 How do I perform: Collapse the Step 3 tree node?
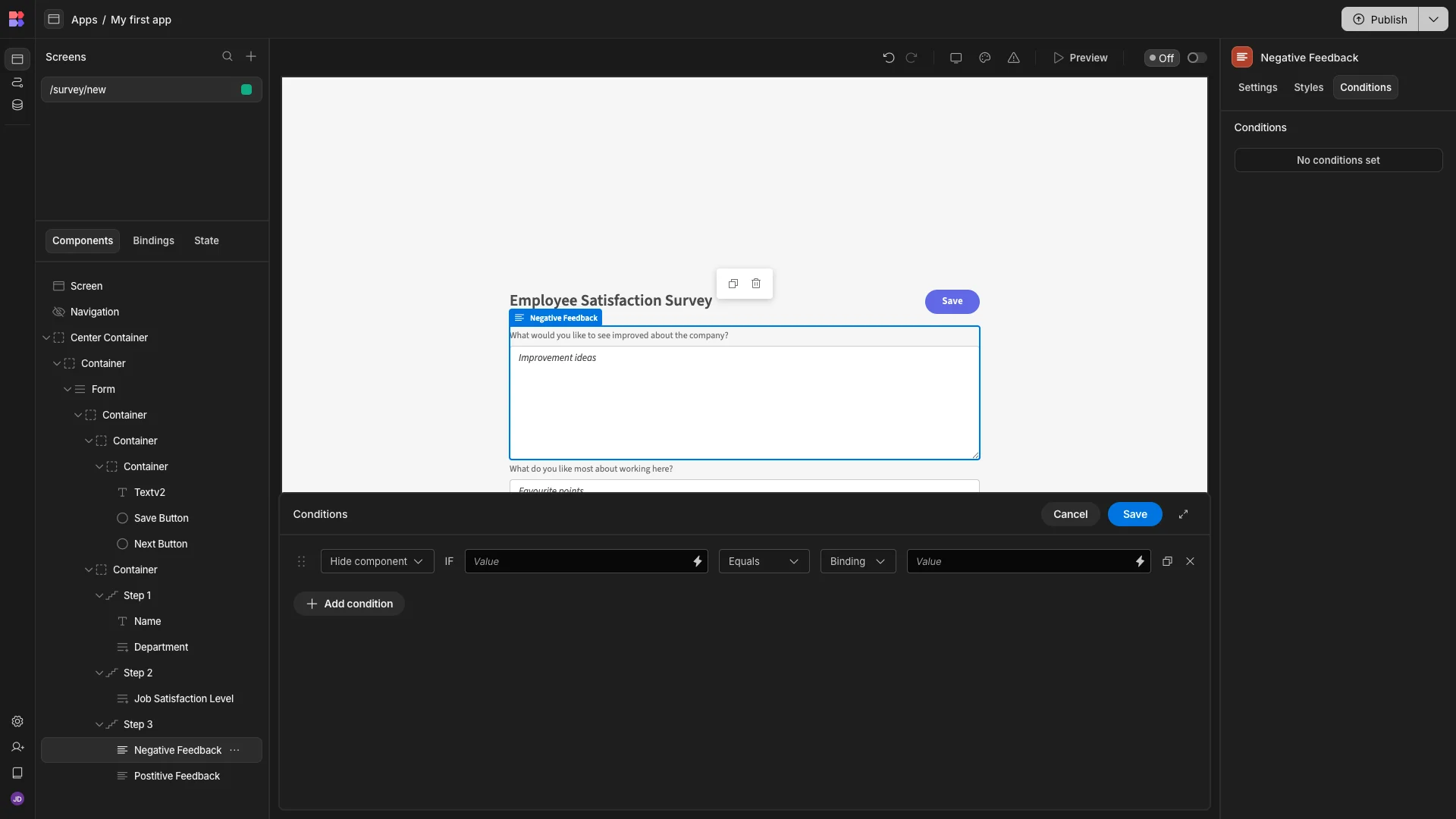click(x=99, y=724)
